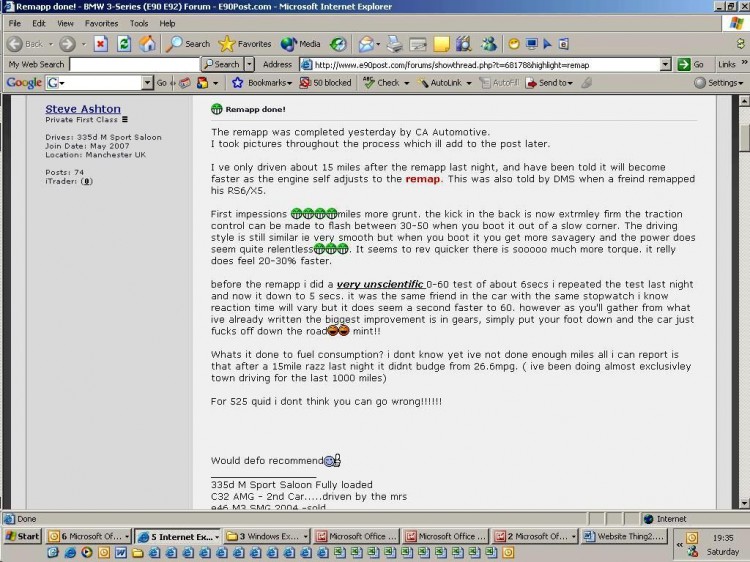Click the green Go button
The width and height of the screenshot is (750, 562).
(x=691, y=65)
